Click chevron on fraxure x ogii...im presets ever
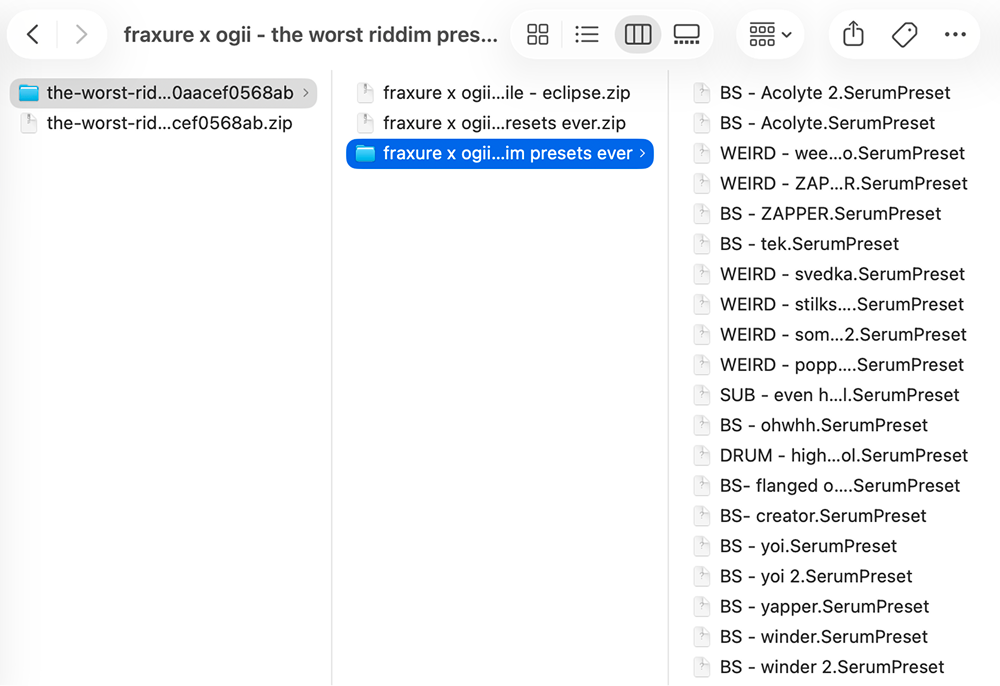The image size is (1000, 686). point(642,154)
